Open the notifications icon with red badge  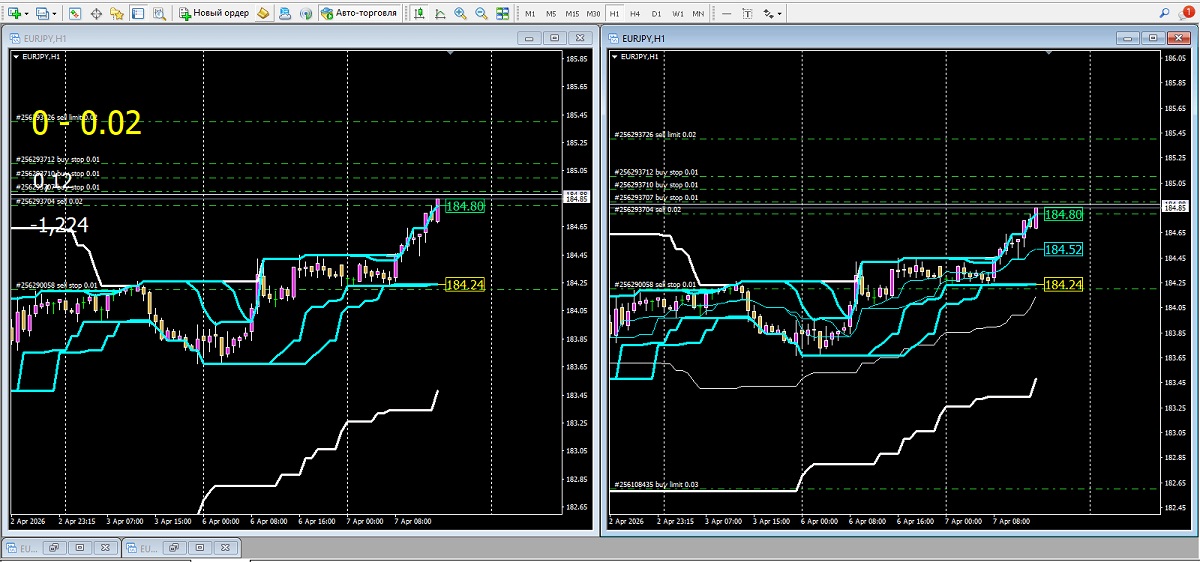click(1186, 14)
